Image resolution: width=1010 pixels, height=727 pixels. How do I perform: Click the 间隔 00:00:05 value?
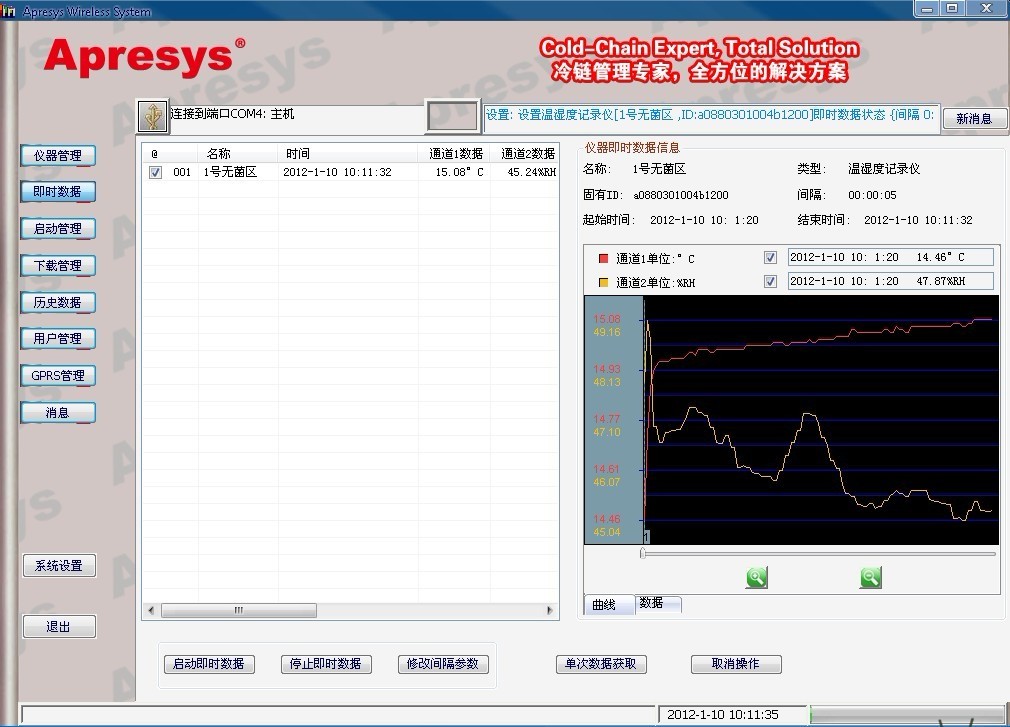click(x=872, y=195)
